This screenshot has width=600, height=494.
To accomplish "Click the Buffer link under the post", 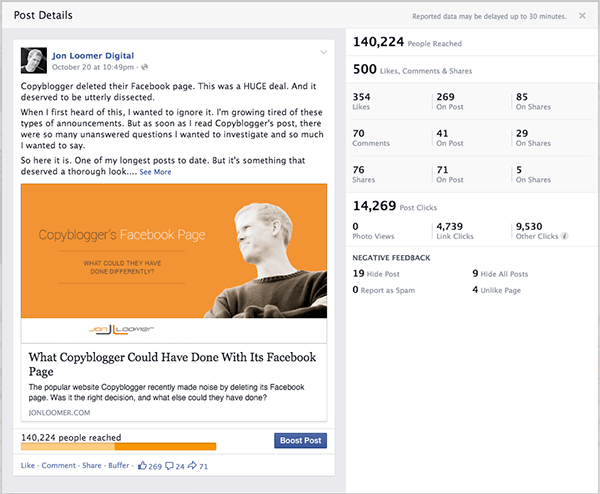I will 119,466.
